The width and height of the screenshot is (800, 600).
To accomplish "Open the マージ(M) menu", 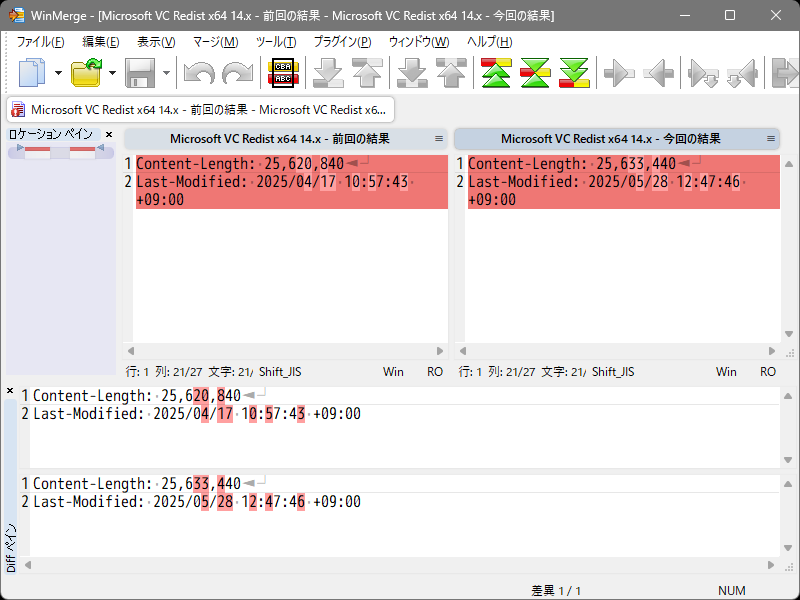I will [215, 42].
